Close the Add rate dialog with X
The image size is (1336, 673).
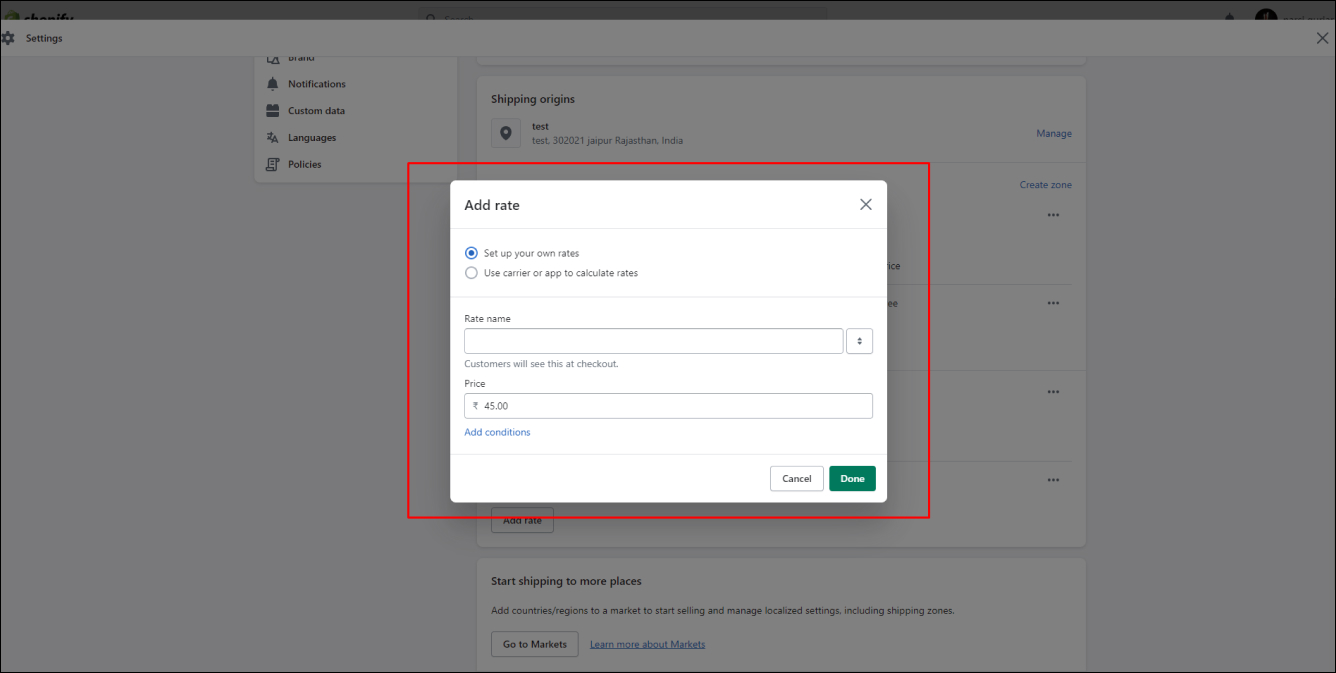pyautogui.click(x=866, y=204)
